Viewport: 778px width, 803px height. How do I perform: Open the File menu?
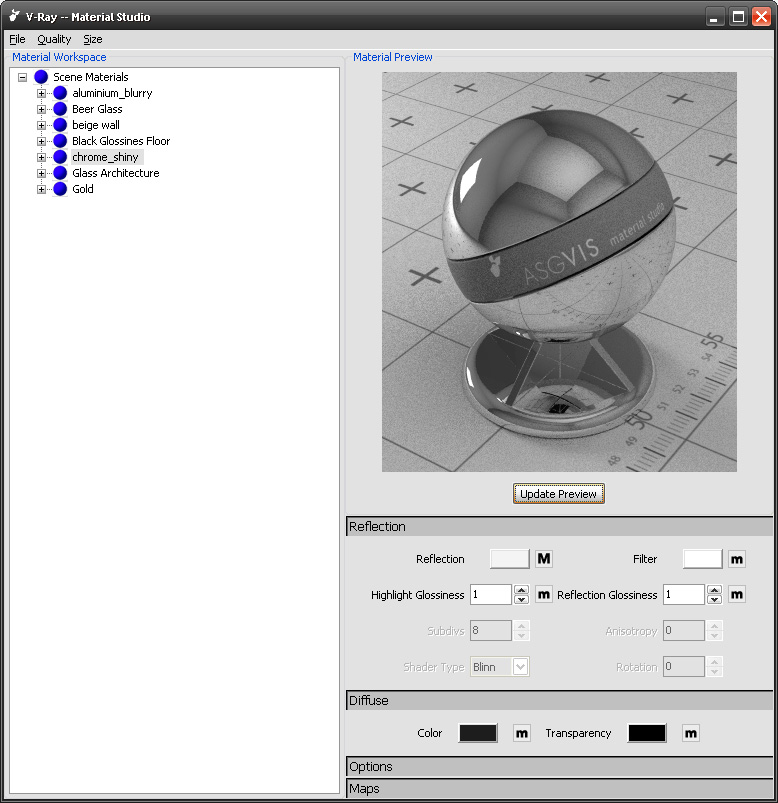[17, 39]
